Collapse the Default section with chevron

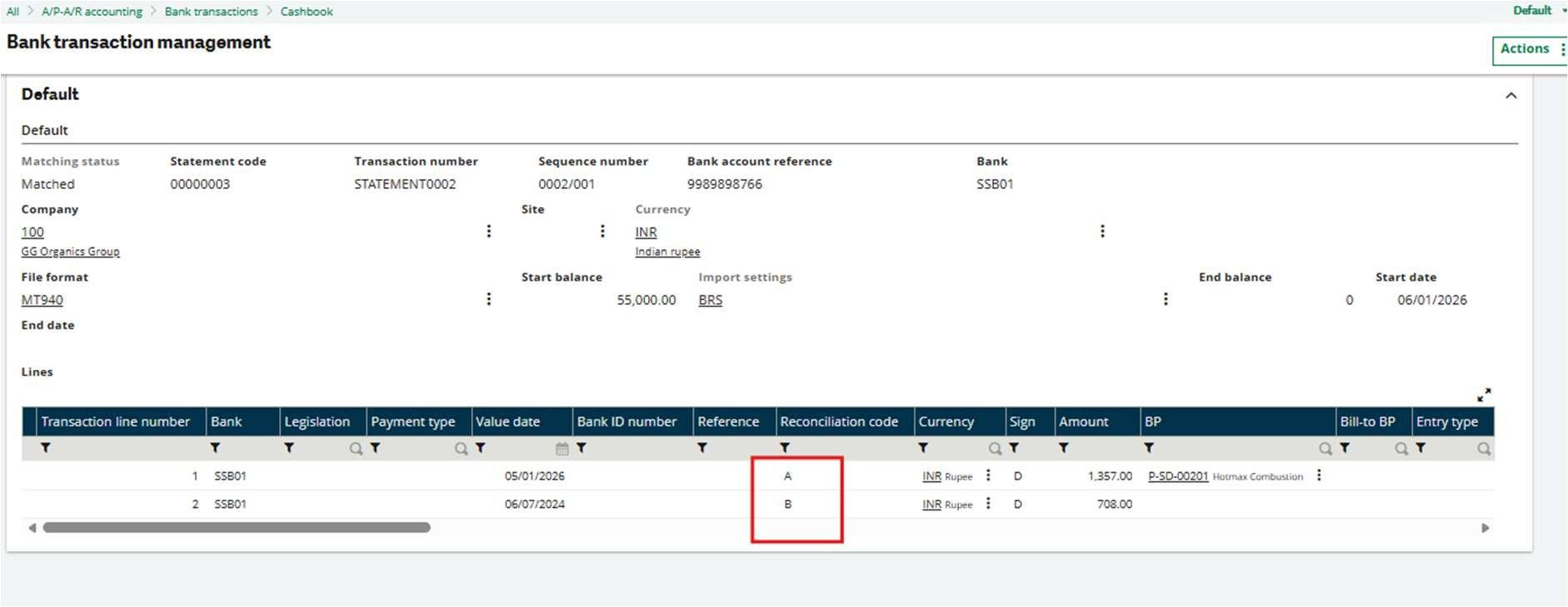pyautogui.click(x=1511, y=96)
